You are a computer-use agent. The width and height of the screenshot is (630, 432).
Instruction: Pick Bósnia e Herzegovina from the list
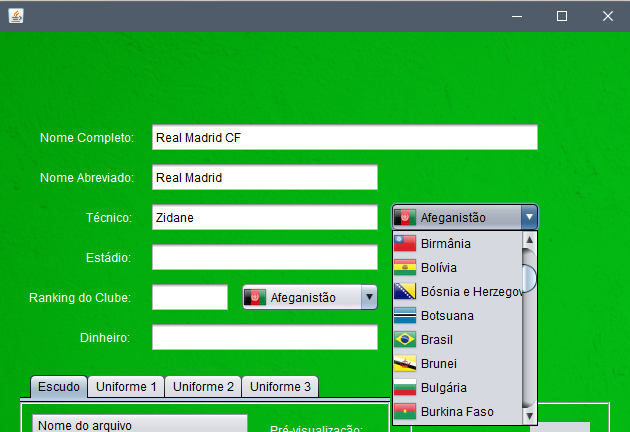coord(458,291)
